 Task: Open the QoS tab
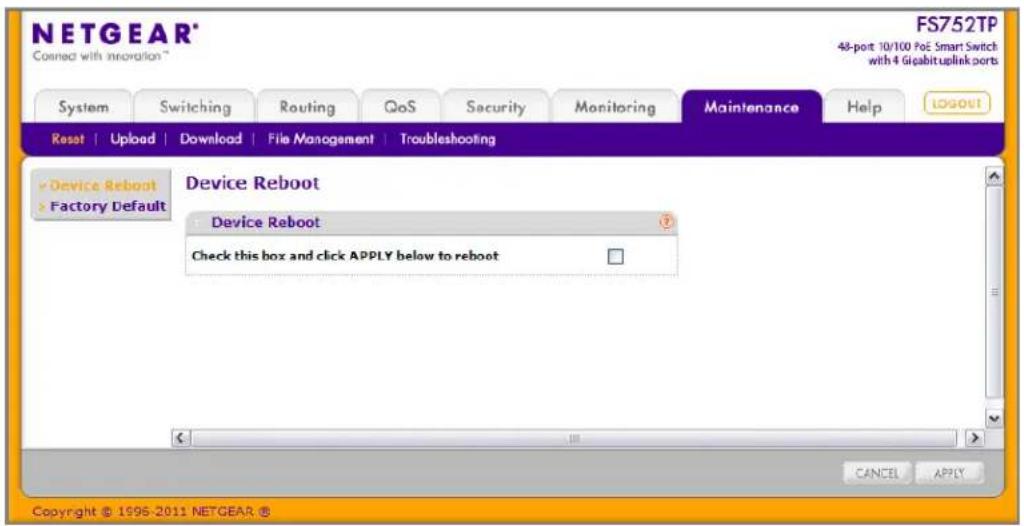400,107
